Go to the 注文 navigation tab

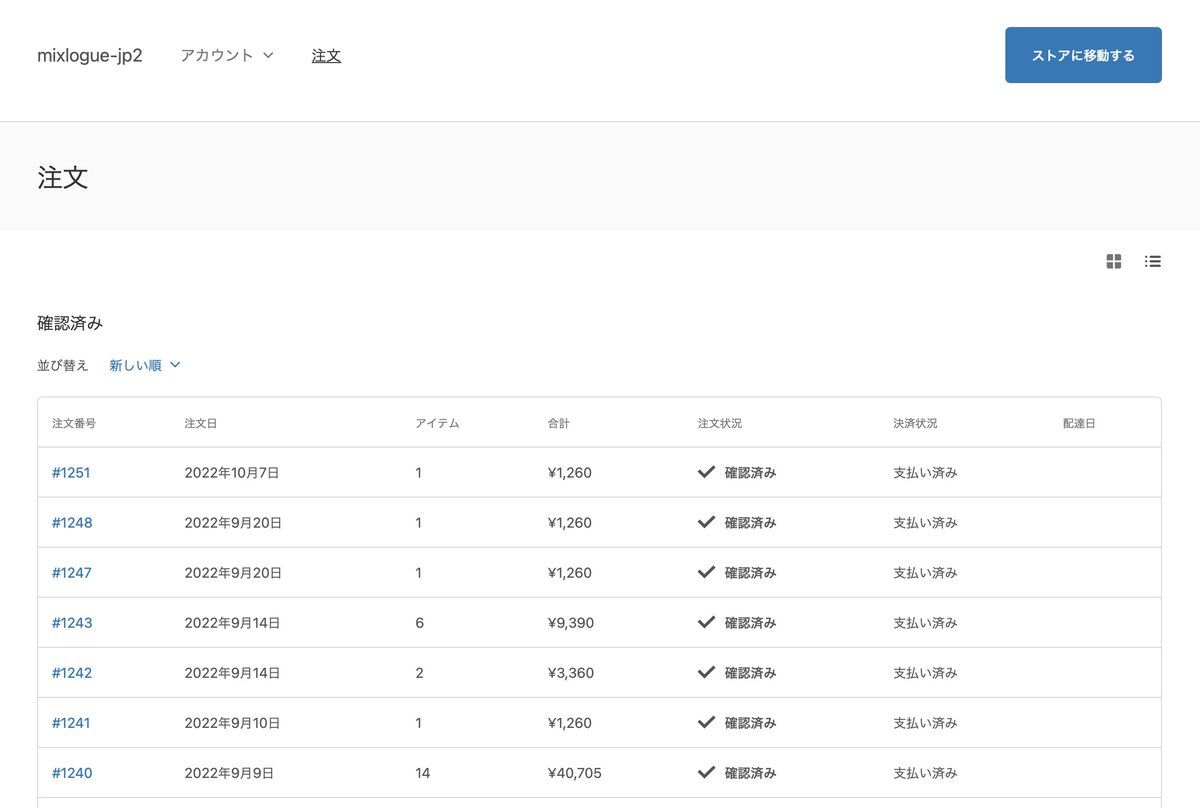[x=326, y=55]
